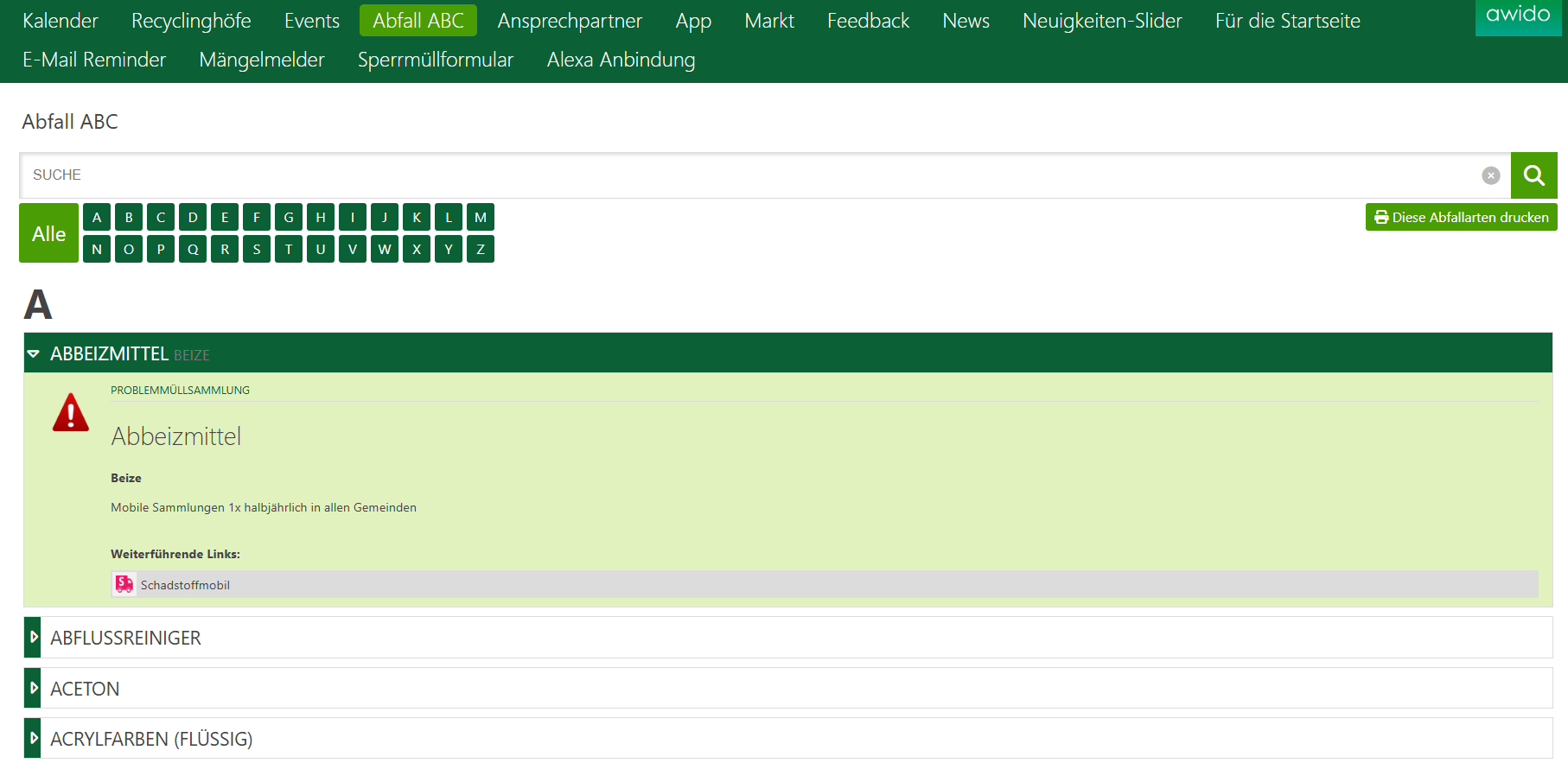Image resolution: width=1568 pixels, height=763 pixels.
Task: Click the awido logo
Action: 1517,16
